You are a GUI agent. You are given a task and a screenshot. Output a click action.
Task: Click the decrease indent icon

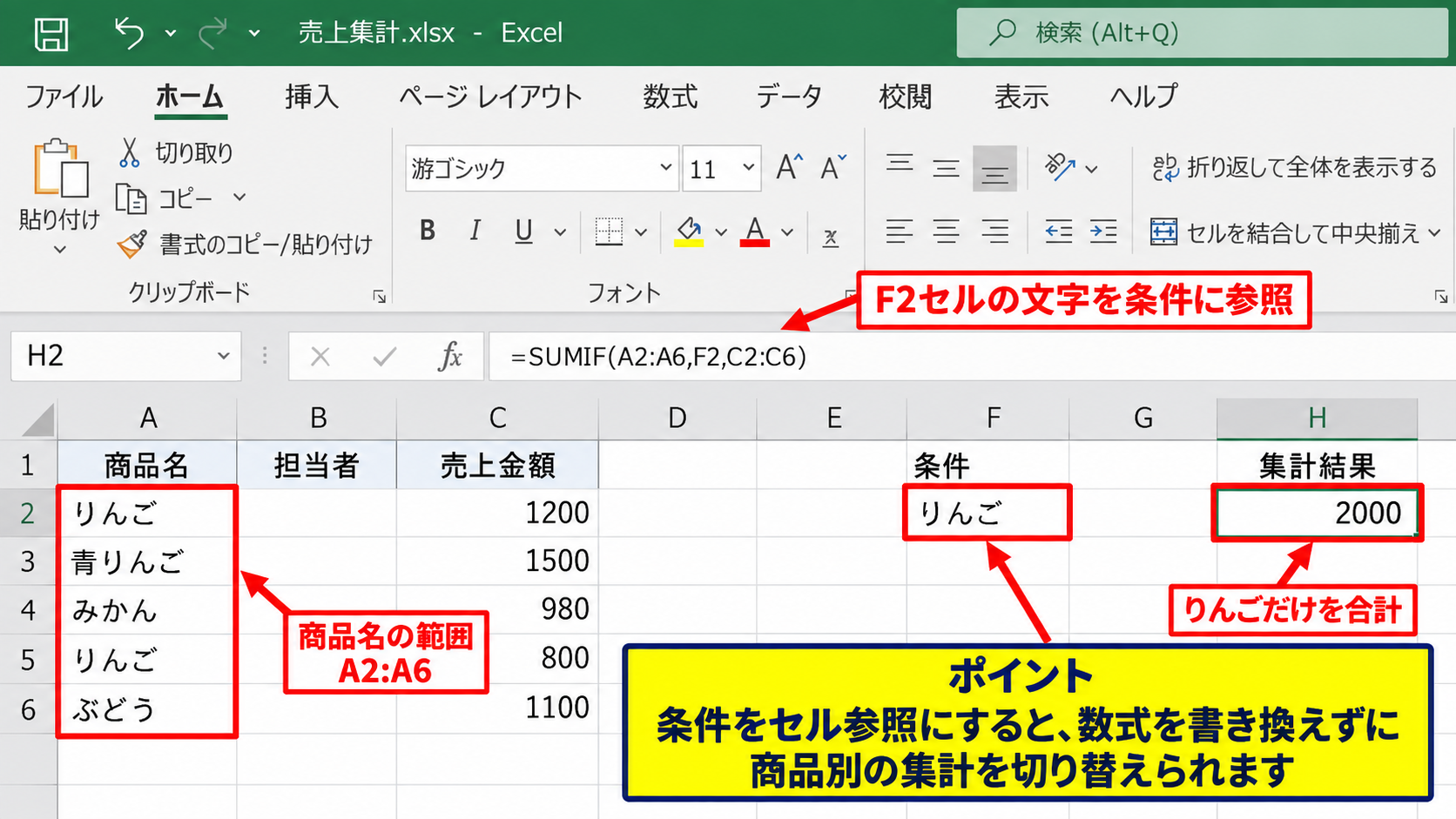(1058, 232)
